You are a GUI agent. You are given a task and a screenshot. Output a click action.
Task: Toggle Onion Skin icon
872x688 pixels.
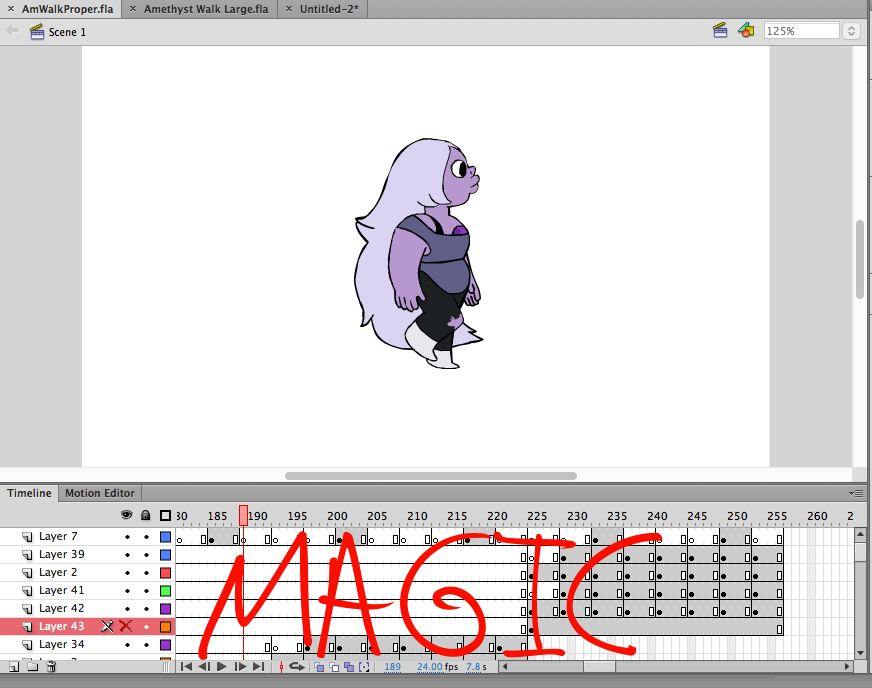319,667
